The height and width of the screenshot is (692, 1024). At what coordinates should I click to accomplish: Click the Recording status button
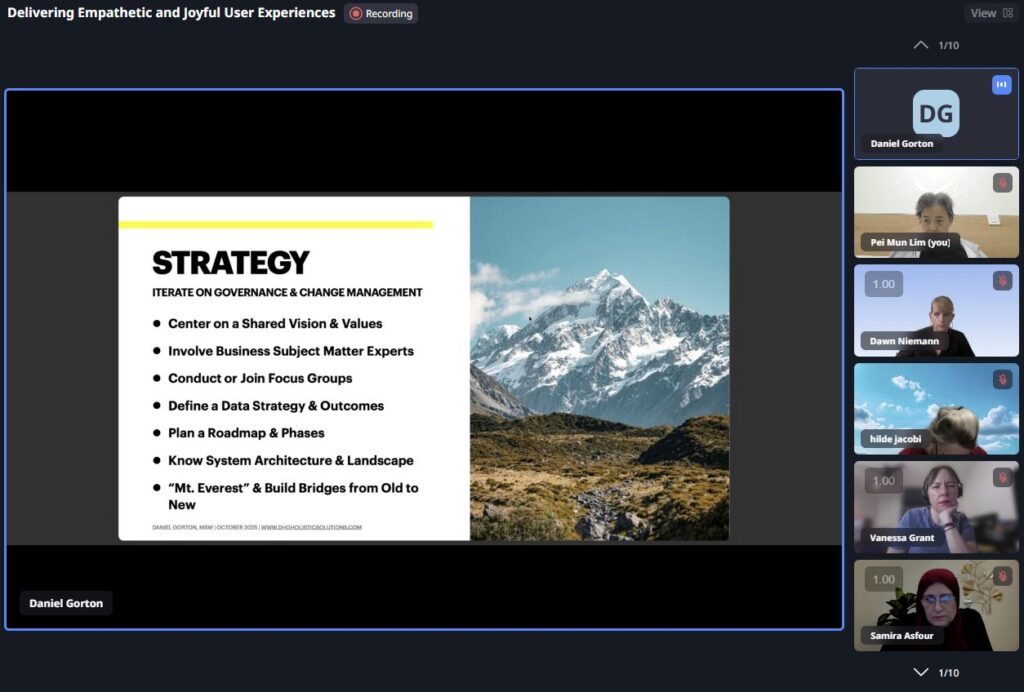[381, 14]
